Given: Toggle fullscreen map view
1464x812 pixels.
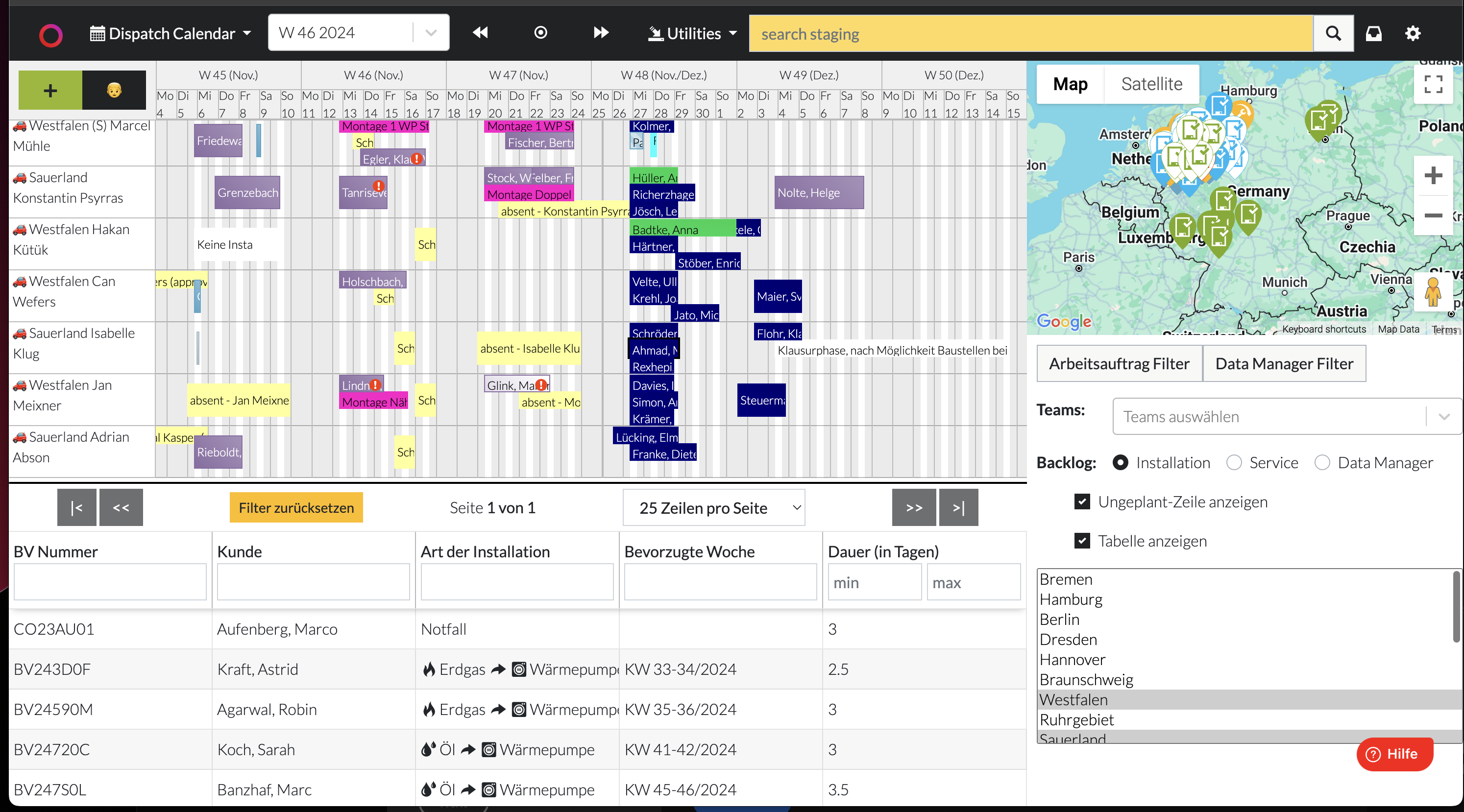Looking at the screenshot, I should [1433, 84].
